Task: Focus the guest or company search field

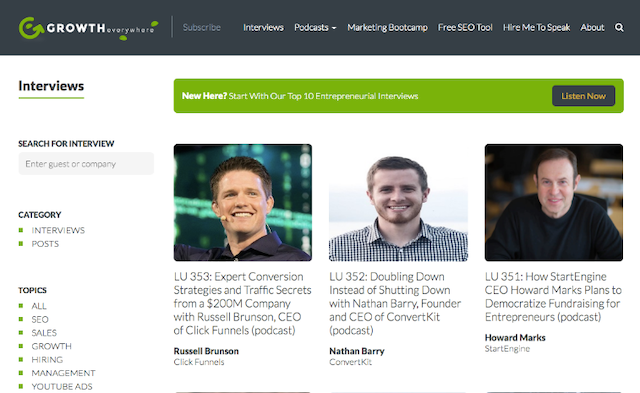Action: pos(86,164)
